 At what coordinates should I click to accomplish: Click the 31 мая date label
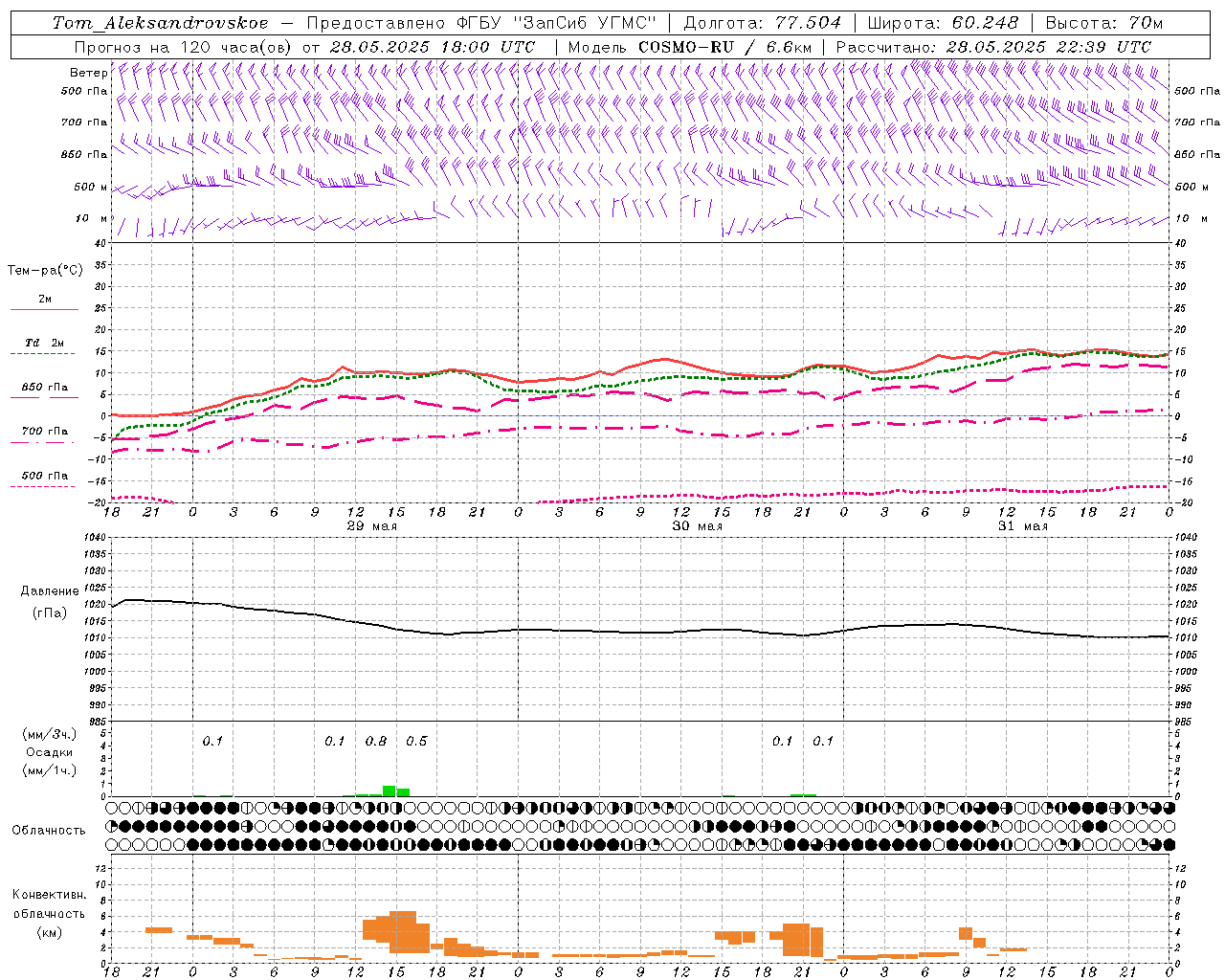[x=1022, y=526]
